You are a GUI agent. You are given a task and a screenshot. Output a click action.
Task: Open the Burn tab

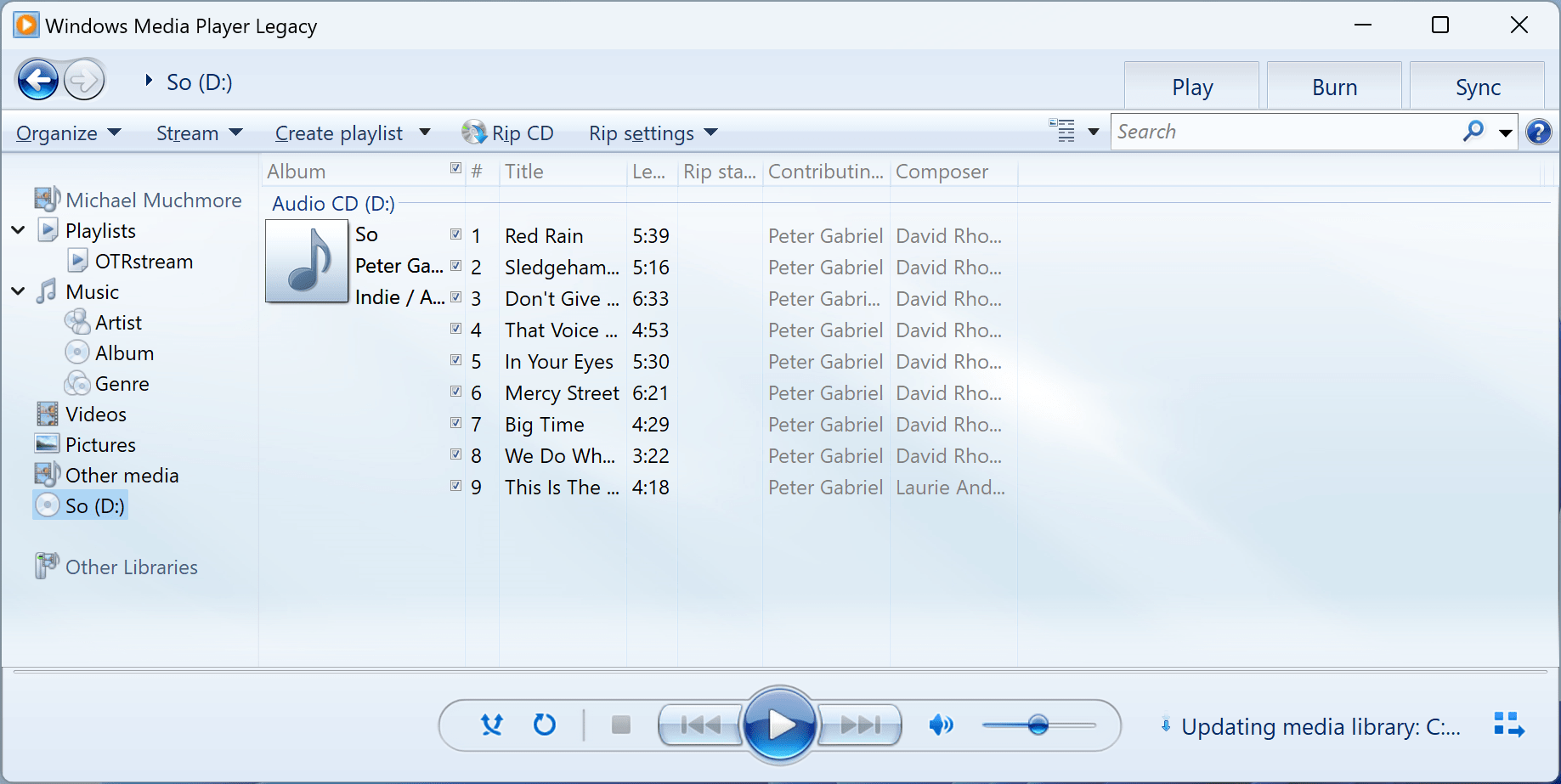click(x=1334, y=87)
